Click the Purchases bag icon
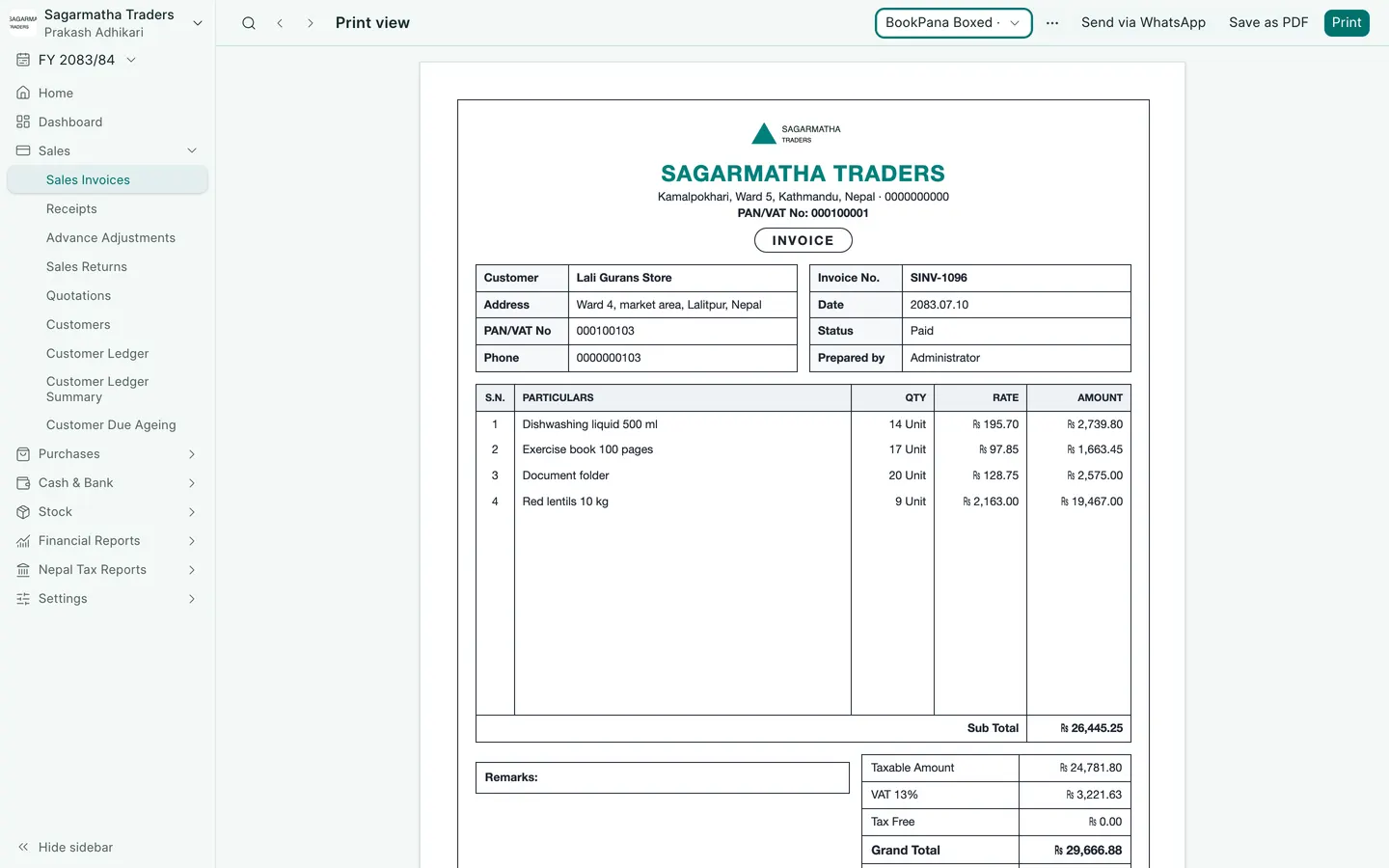This screenshot has height=868, width=1389. pyautogui.click(x=23, y=453)
